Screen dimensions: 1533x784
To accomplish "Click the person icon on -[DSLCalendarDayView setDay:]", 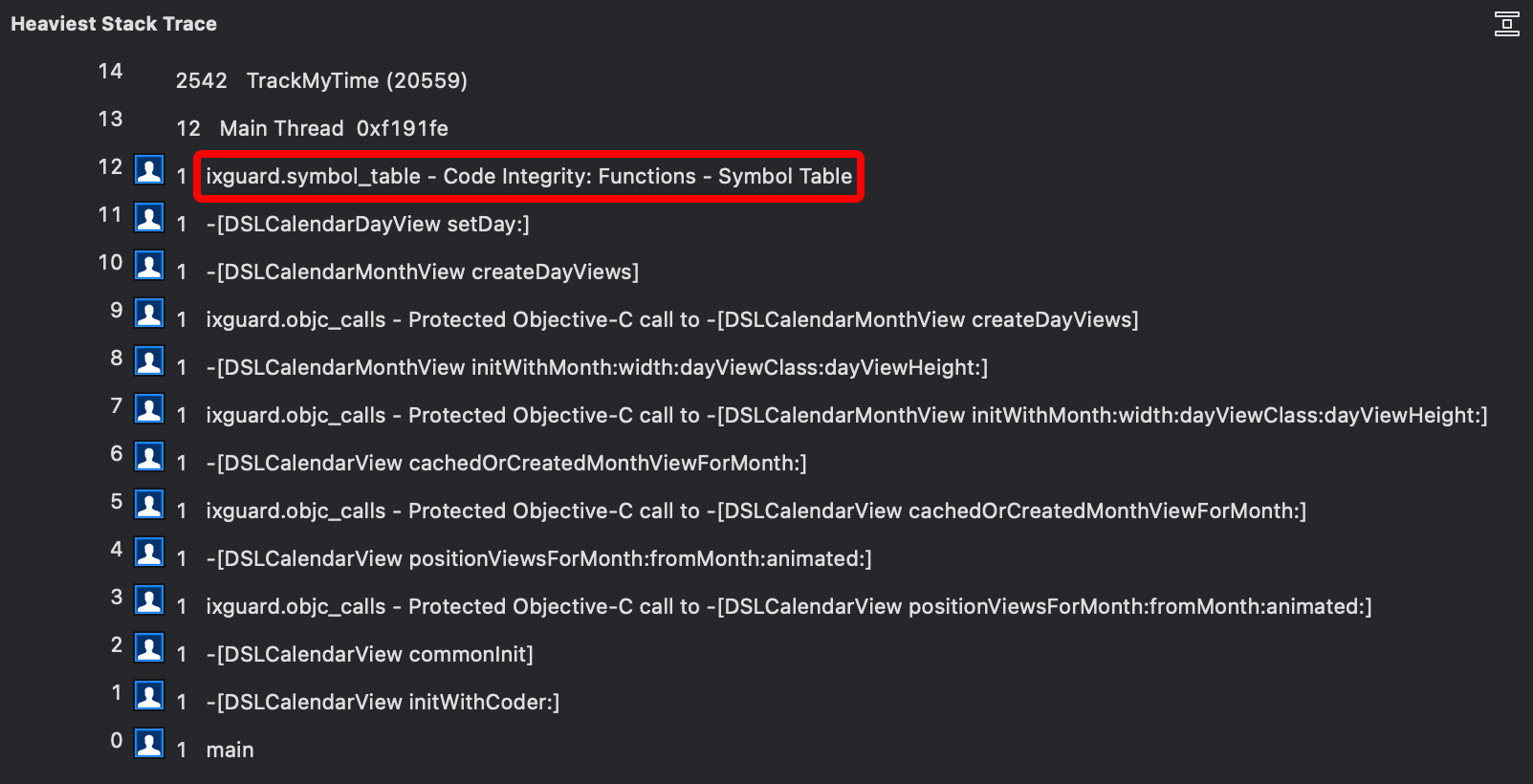I will pos(150,217).
